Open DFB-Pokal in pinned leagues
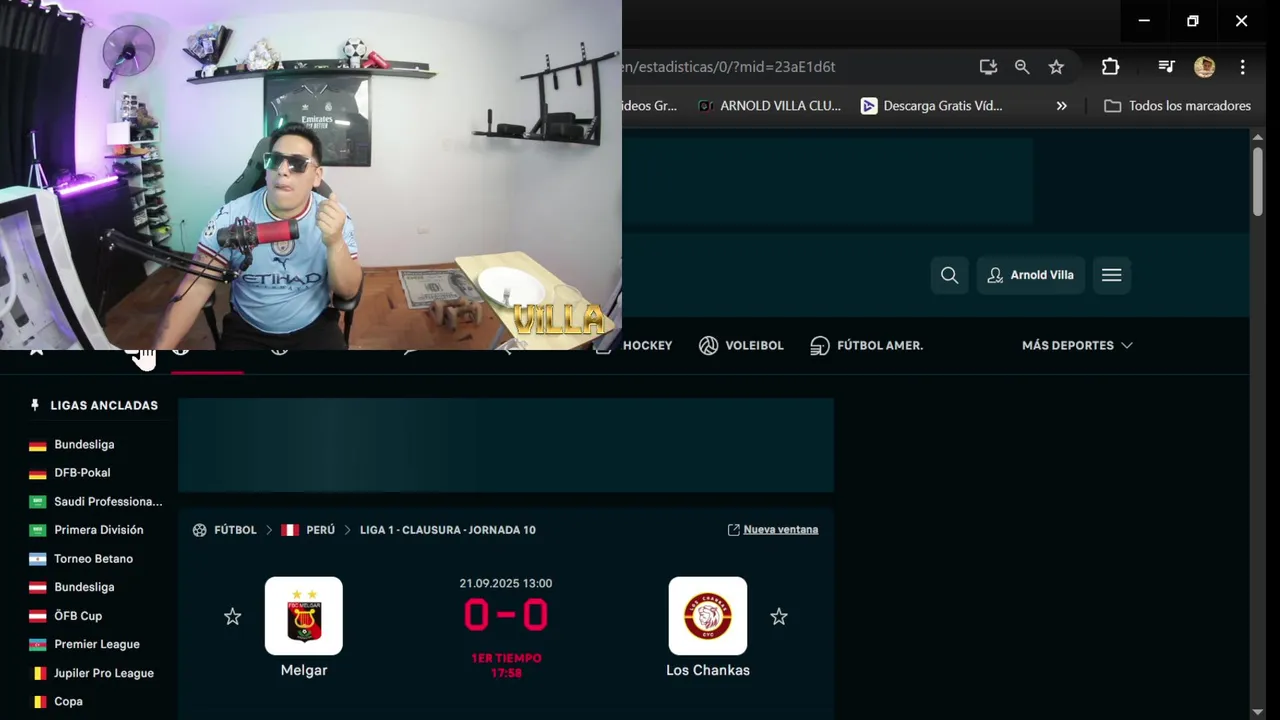This screenshot has width=1280, height=720. 82,473
